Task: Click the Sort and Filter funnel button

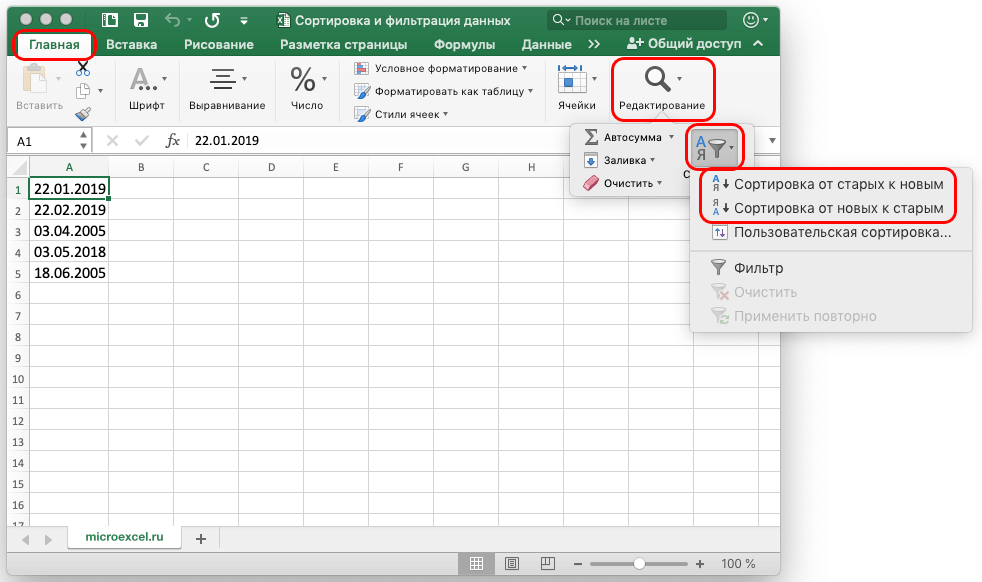Action: pyautogui.click(x=715, y=147)
